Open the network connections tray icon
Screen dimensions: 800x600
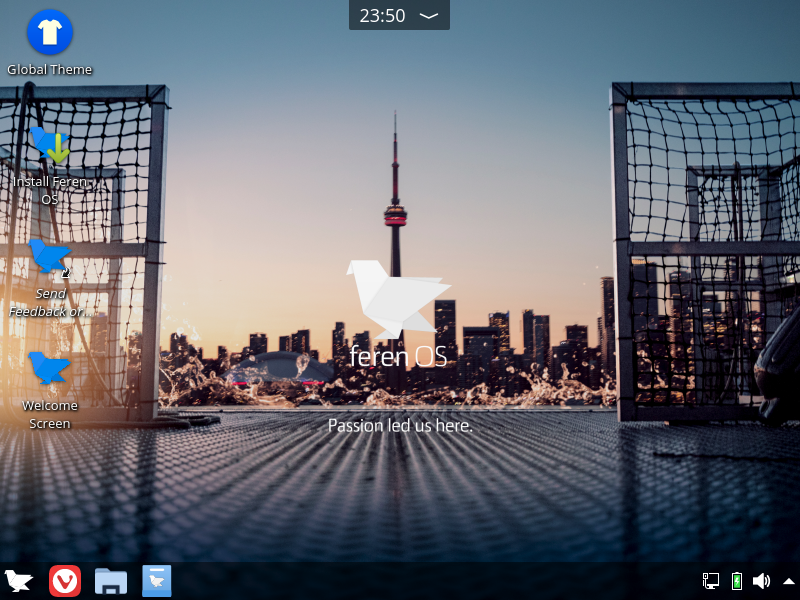click(710, 581)
